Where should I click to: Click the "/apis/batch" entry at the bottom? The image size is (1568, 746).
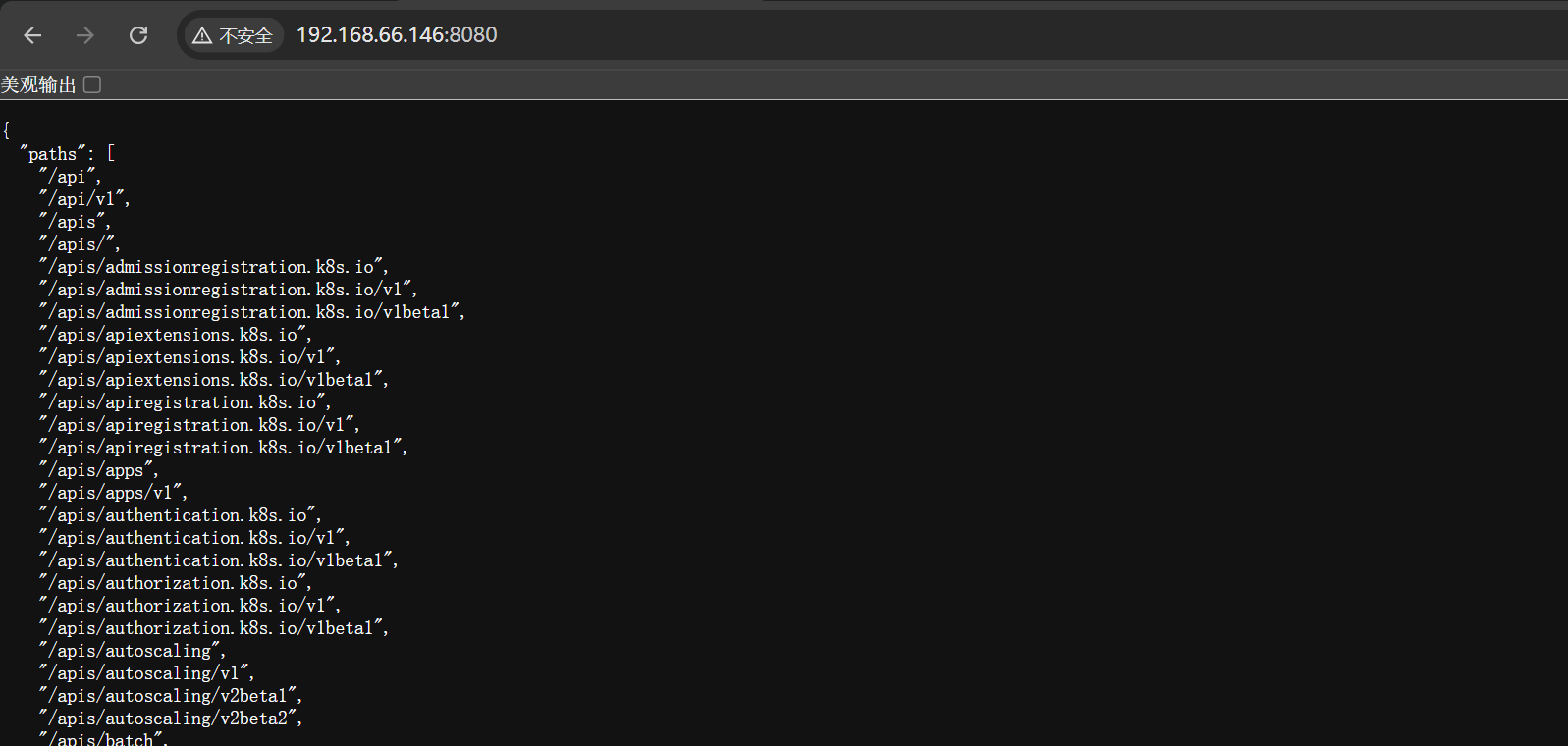(103, 739)
